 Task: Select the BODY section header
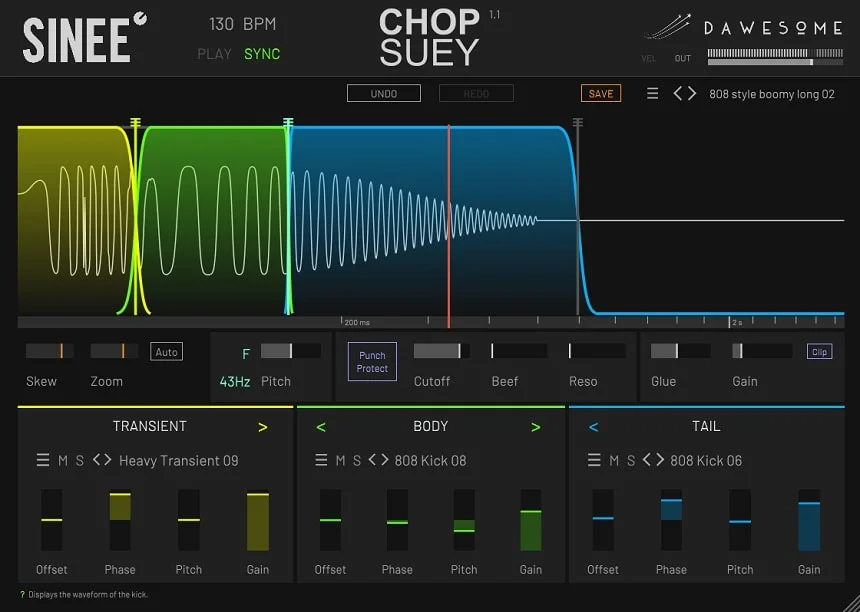pos(431,426)
